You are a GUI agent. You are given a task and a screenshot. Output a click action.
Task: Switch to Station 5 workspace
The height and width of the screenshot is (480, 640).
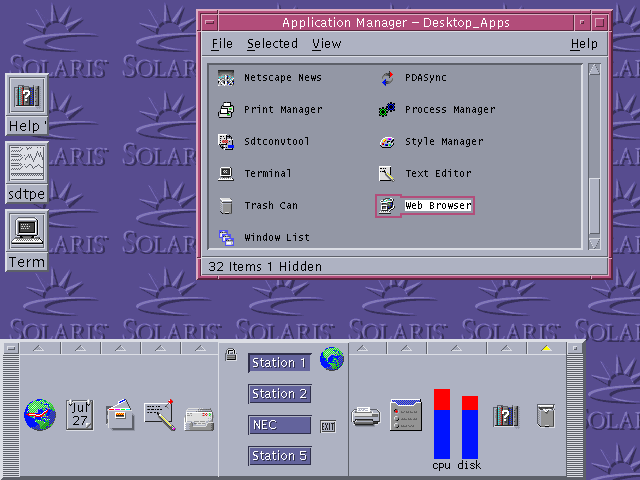click(x=280, y=456)
